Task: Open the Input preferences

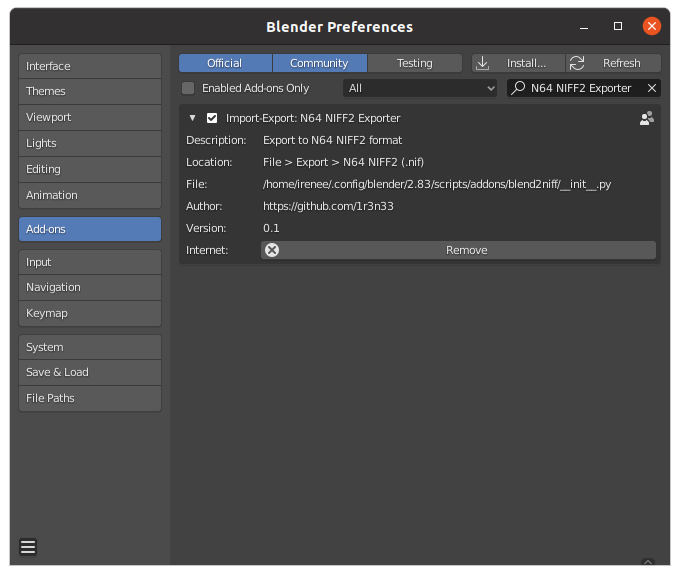Action: [x=90, y=262]
